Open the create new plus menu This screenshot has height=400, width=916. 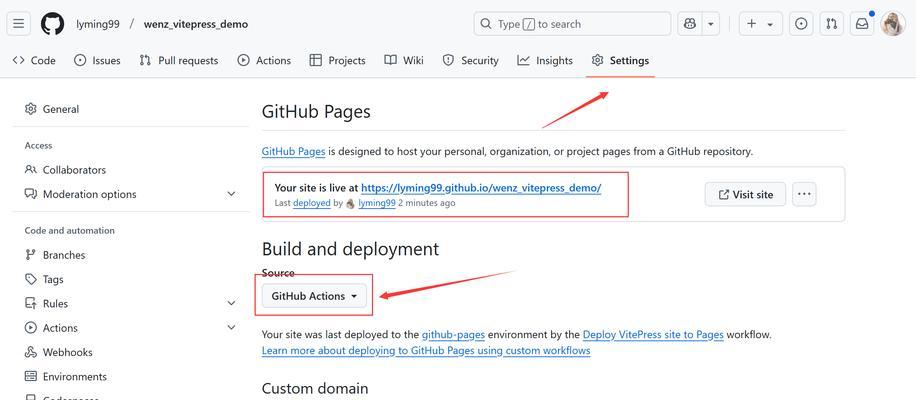(760, 24)
